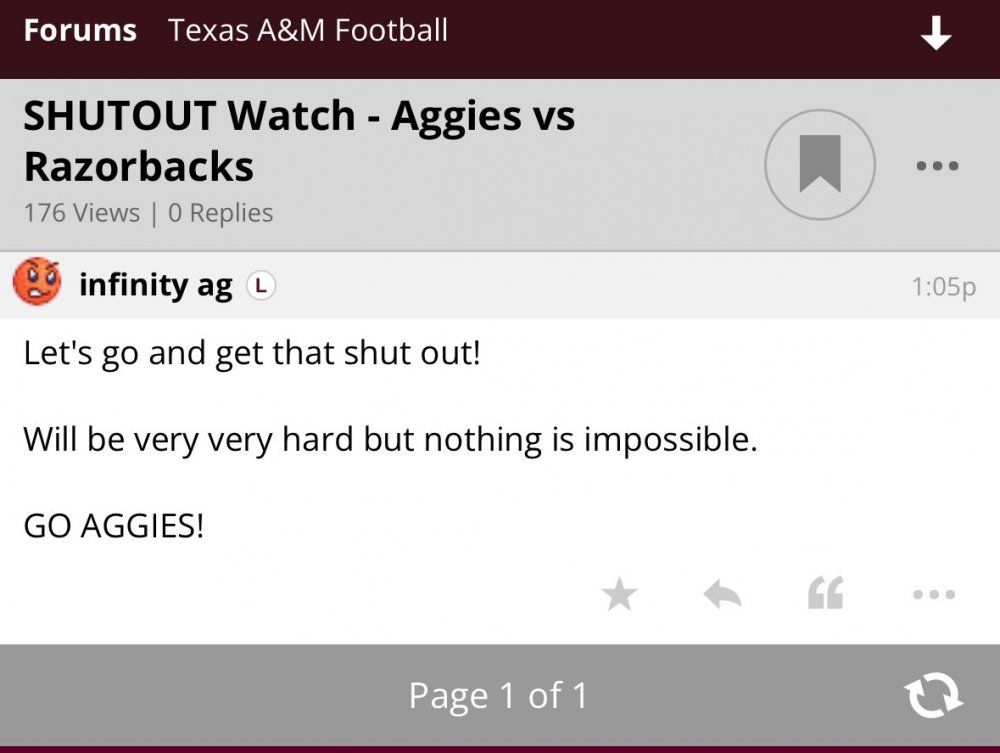The width and height of the screenshot is (1000, 753).
Task: Tap the "Let's go and get that shut out!" line
Action: (252, 353)
